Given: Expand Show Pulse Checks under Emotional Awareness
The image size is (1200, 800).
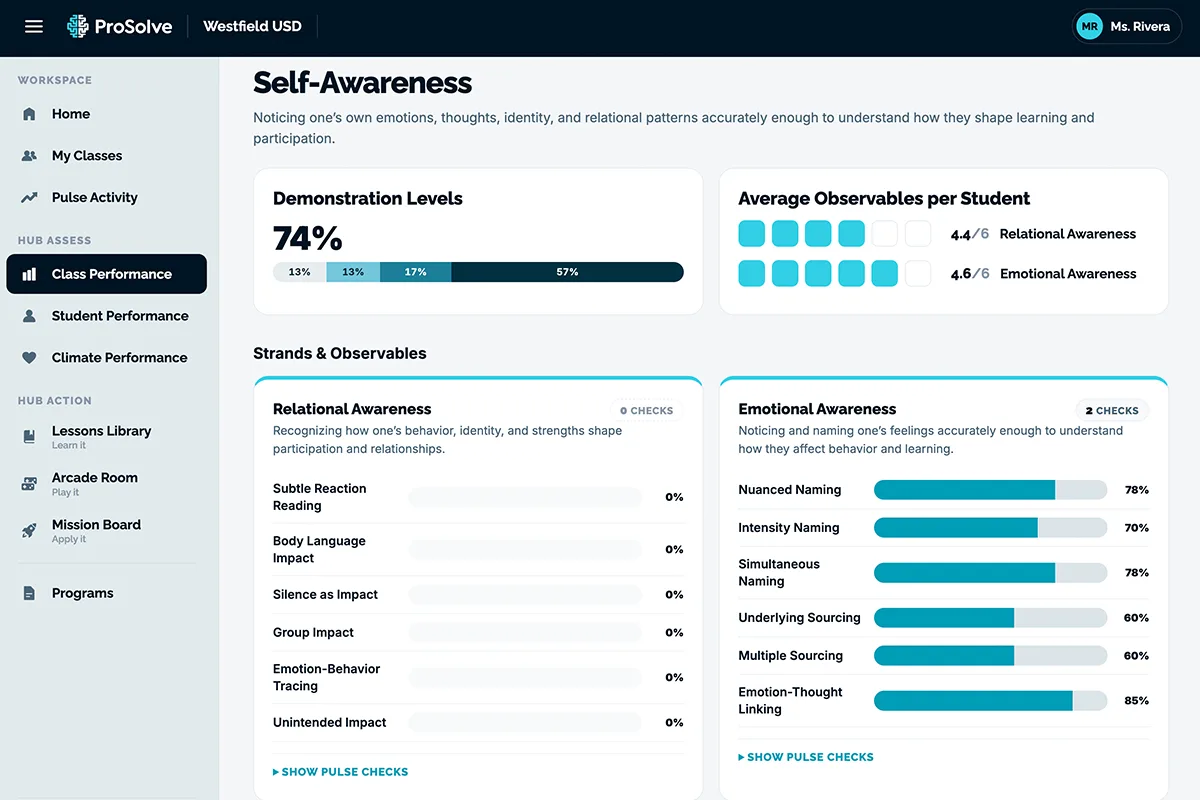Looking at the screenshot, I should (806, 757).
